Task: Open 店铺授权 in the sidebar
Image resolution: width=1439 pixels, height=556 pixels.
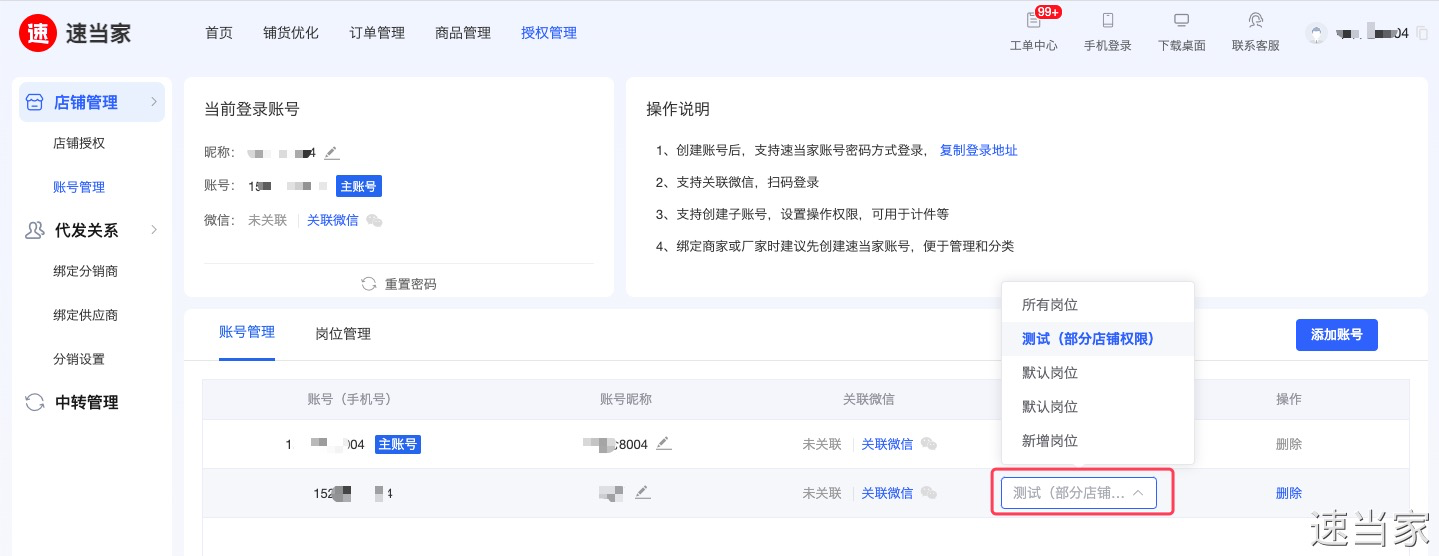Action: [x=79, y=143]
